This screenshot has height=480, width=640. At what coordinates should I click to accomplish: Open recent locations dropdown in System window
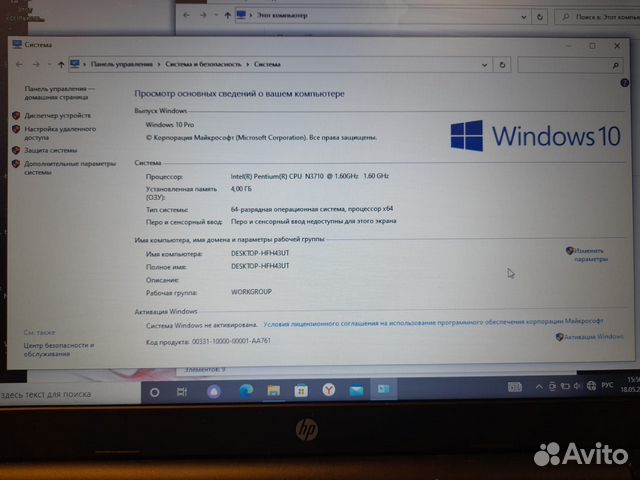coord(49,64)
